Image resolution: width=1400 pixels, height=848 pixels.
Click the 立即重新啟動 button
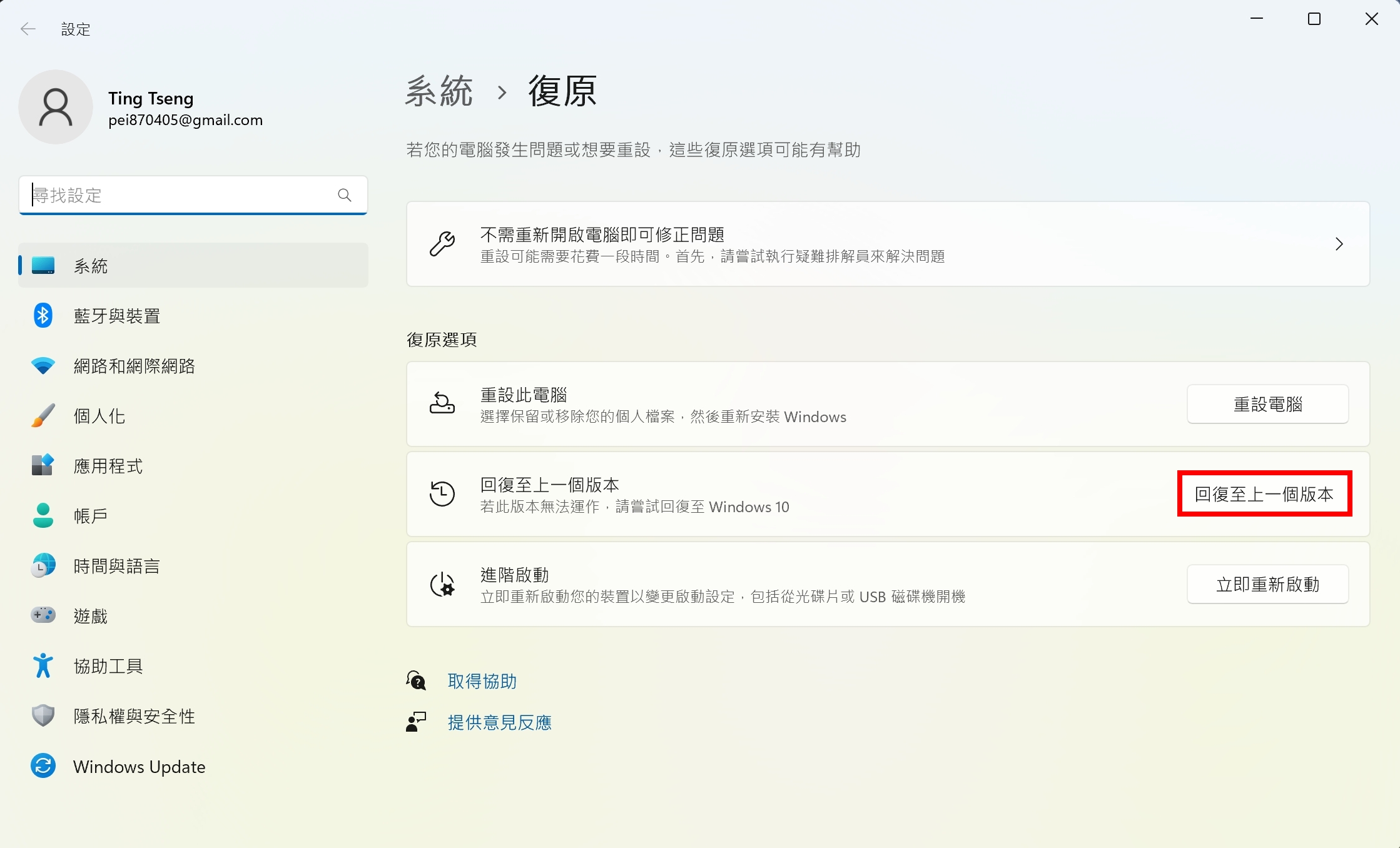click(1267, 584)
